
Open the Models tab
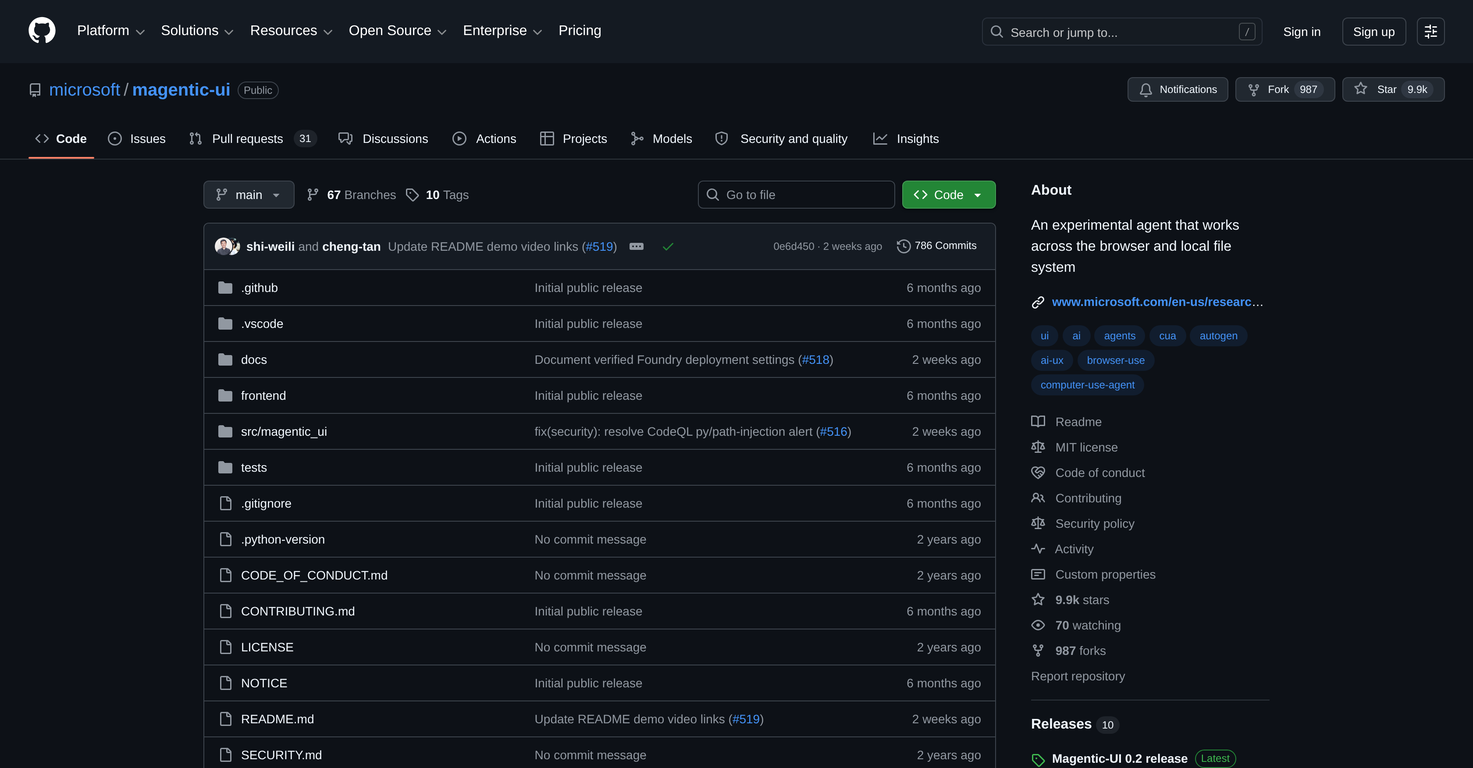coord(661,139)
